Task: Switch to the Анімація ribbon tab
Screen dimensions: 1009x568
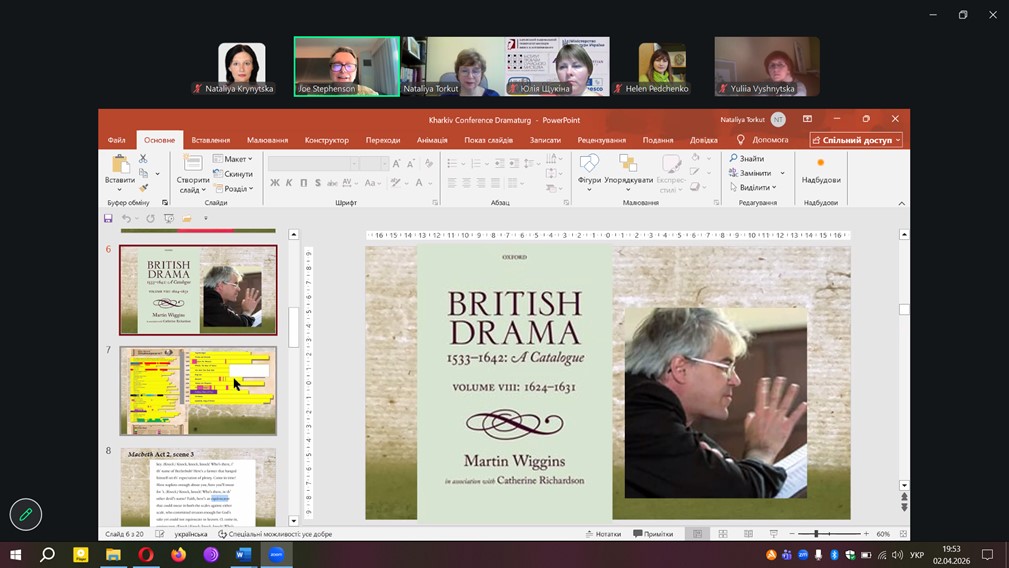Action: pyautogui.click(x=432, y=140)
